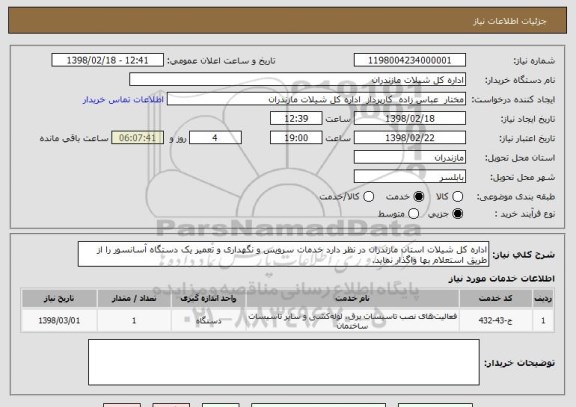Click the request creator name field
Image resolution: width=576 pixels, height=407 pixels.
click(316, 99)
